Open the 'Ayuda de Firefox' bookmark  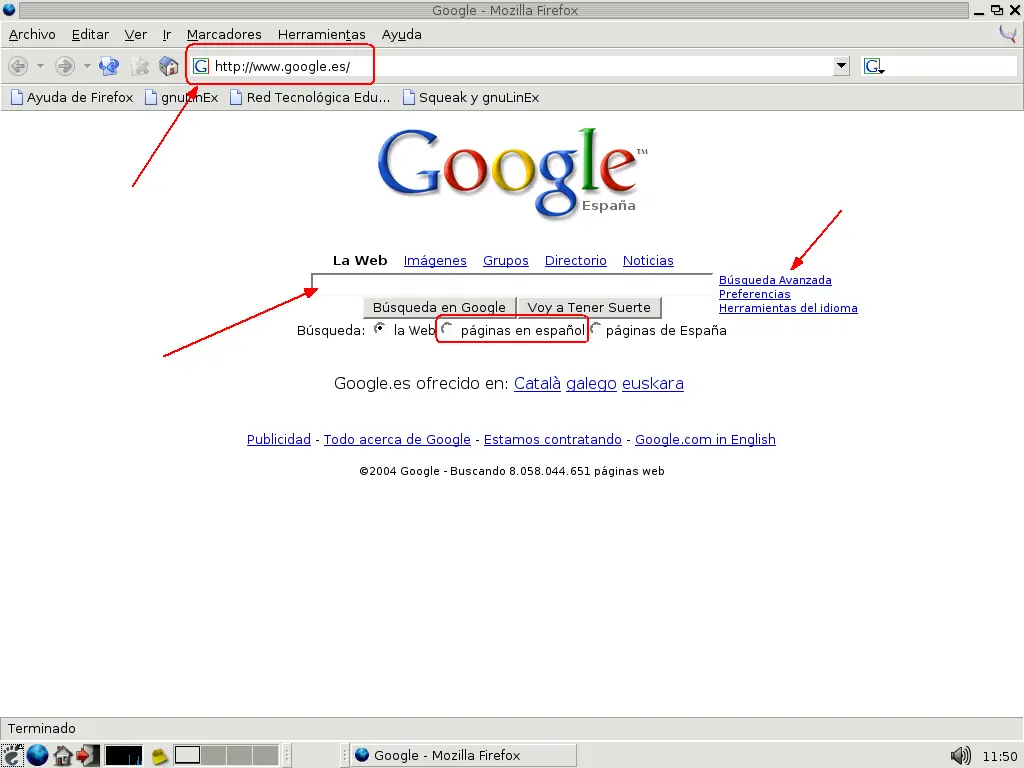tap(72, 97)
